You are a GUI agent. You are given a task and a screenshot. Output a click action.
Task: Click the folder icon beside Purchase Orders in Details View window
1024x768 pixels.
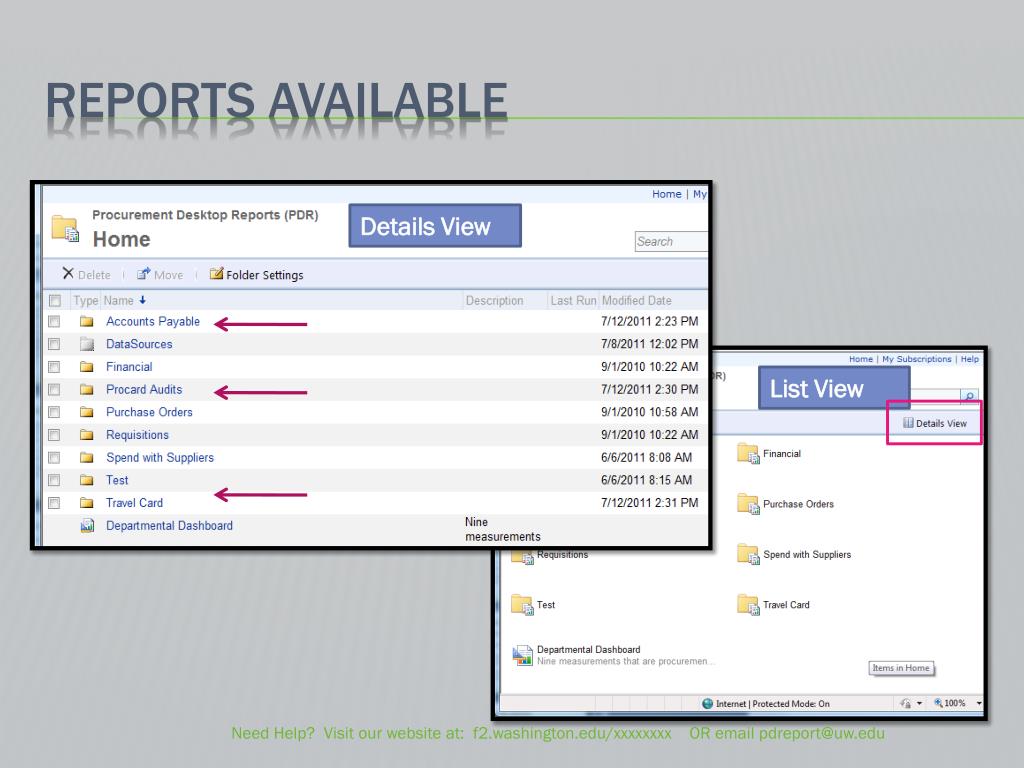(86, 412)
